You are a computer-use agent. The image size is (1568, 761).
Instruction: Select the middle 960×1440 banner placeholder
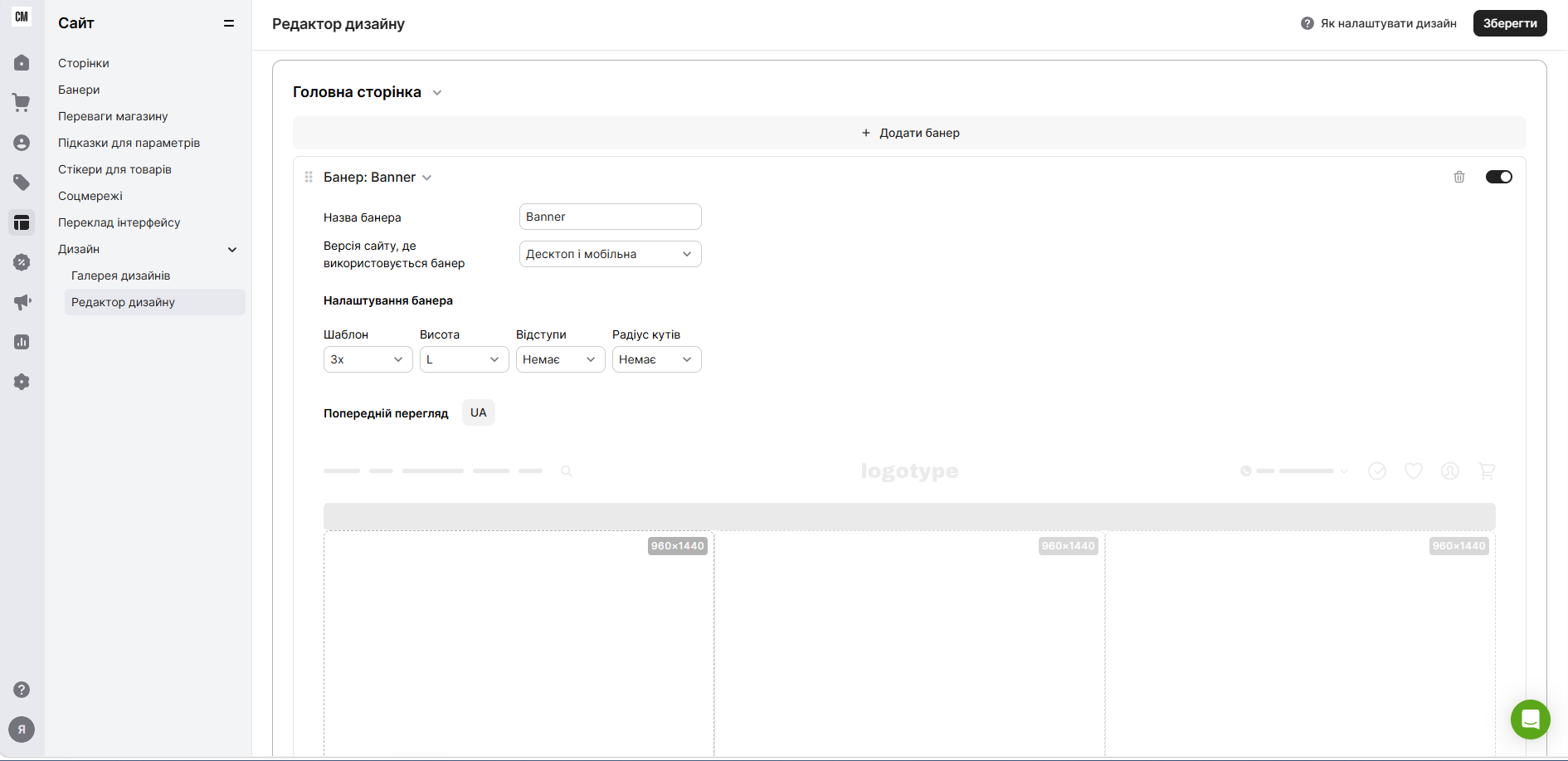(x=909, y=643)
